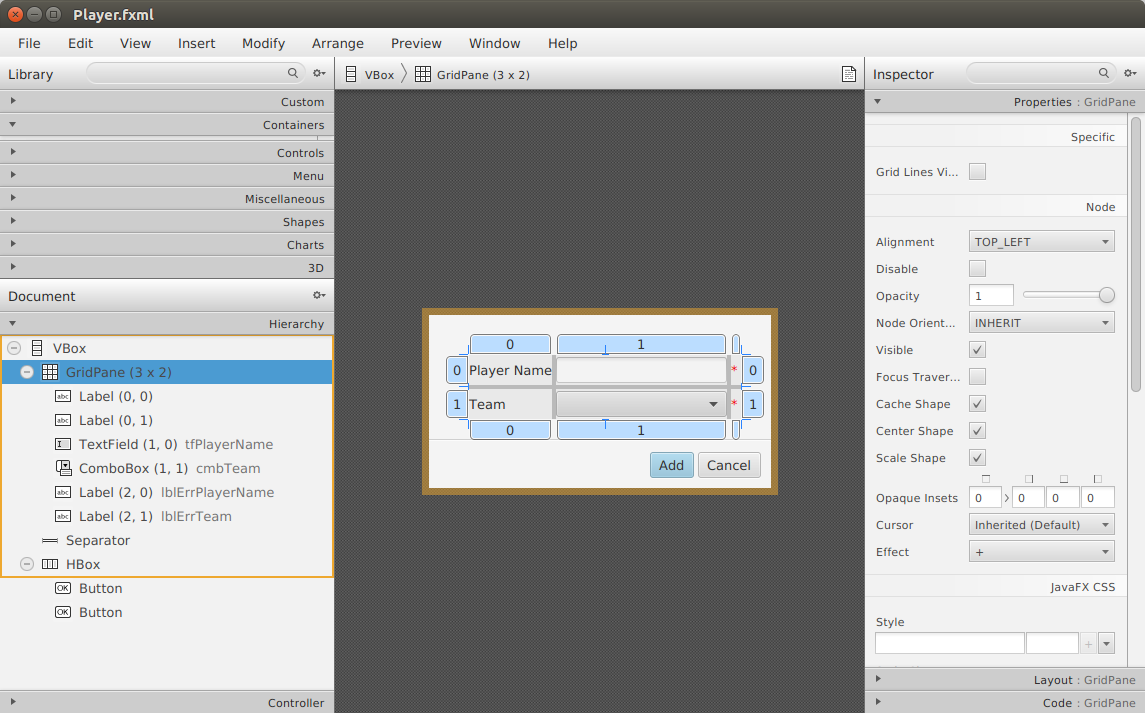This screenshot has height=713, width=1145.
Task: Click the Cancel button in the dialog
Action: coord(729,465)
